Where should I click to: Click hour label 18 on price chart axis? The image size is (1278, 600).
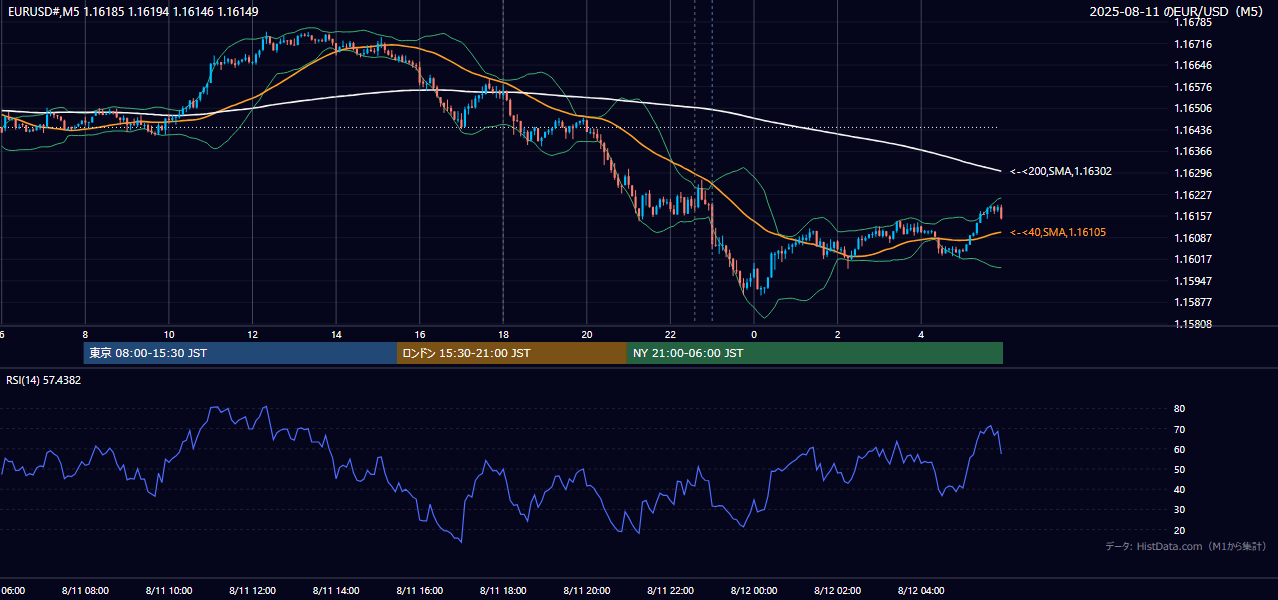(x=503, y=335)
